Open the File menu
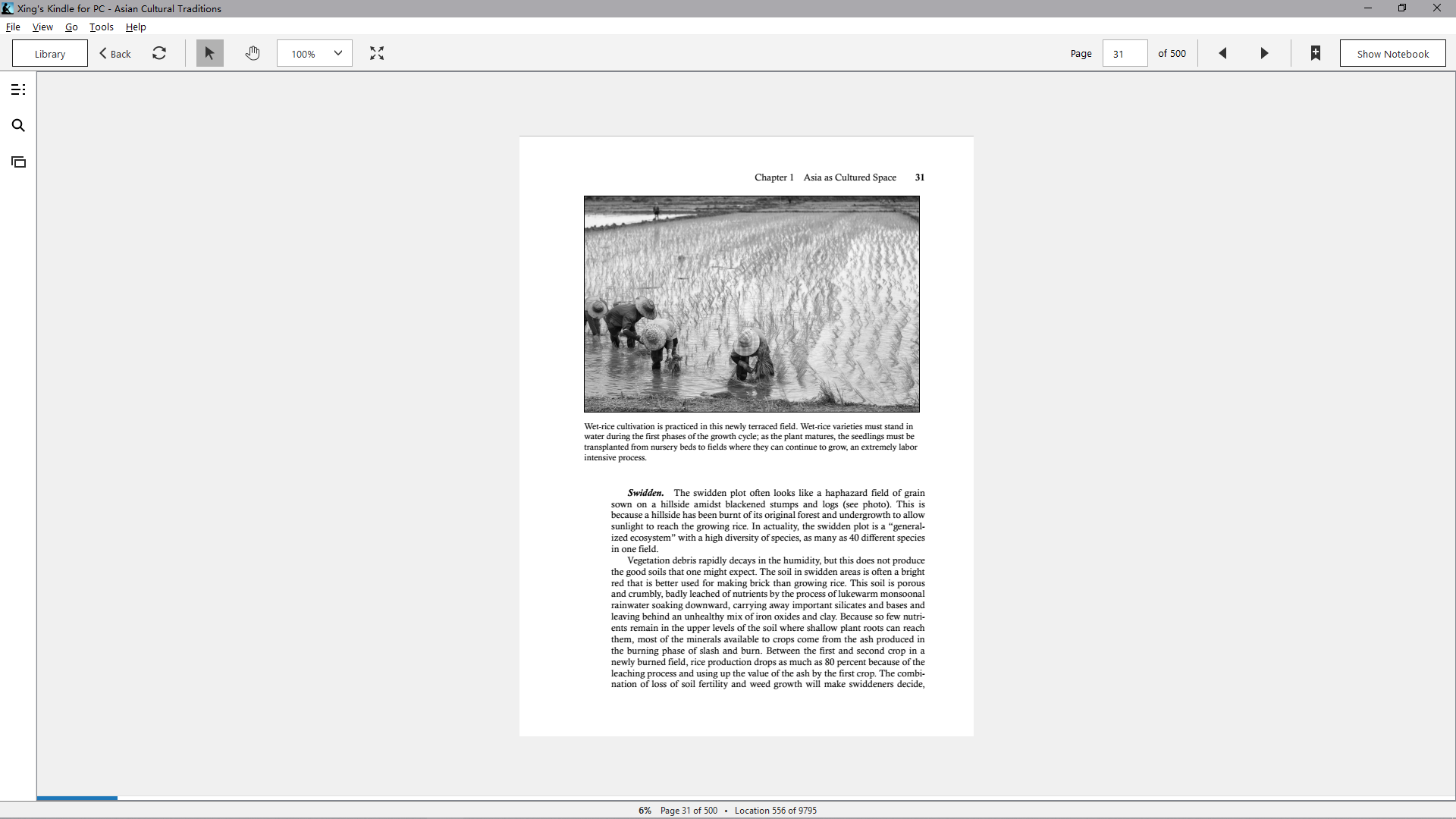 13,27
